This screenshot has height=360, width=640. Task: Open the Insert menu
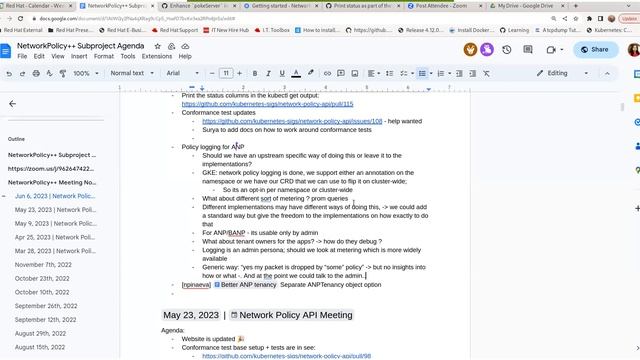click(x=79, y=56)
